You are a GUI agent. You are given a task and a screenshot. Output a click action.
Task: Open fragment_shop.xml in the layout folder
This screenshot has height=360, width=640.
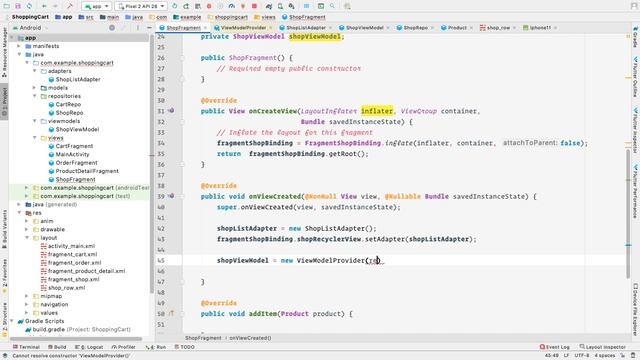(73, 280)
